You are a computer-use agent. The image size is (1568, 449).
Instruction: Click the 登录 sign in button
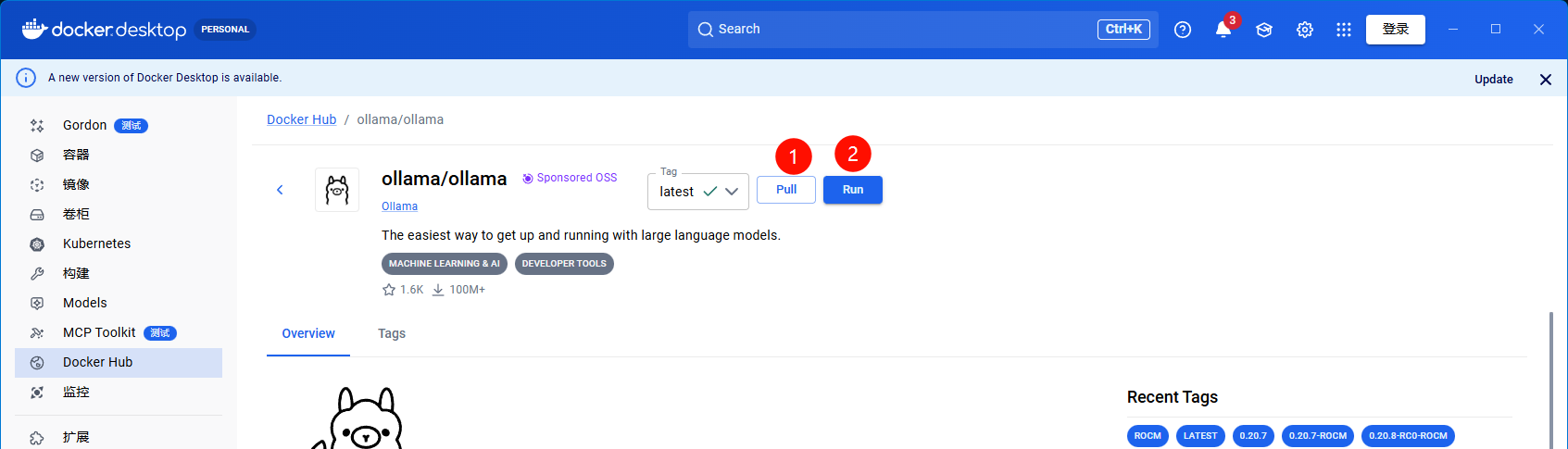tap(1396, 30)
